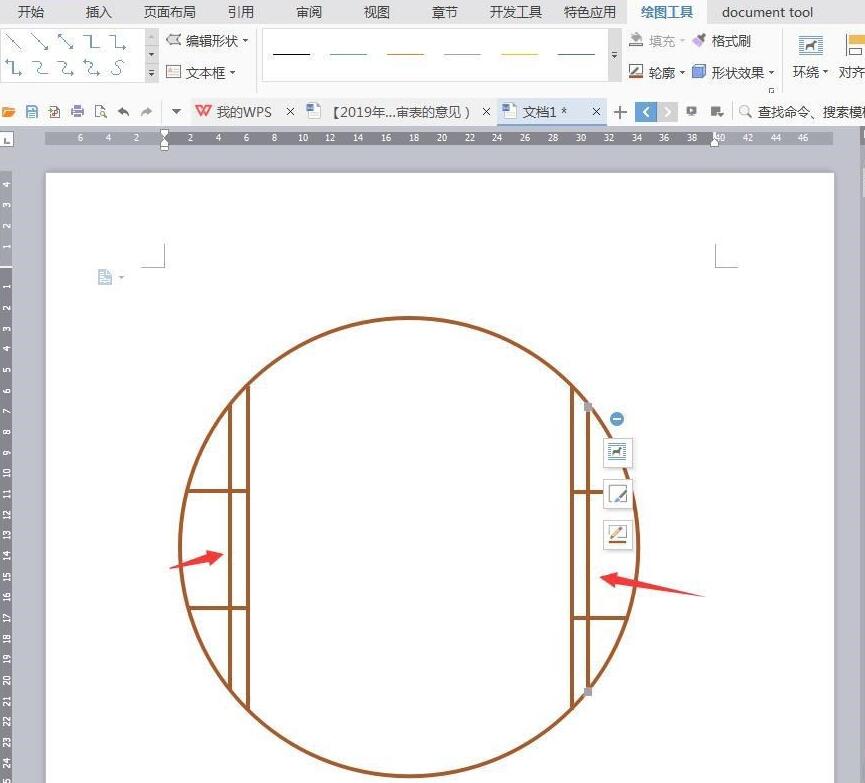Click the floating shape fill brush icon
Image resolution: width=865 pixels, height=783 pixels.
[617, 493]
